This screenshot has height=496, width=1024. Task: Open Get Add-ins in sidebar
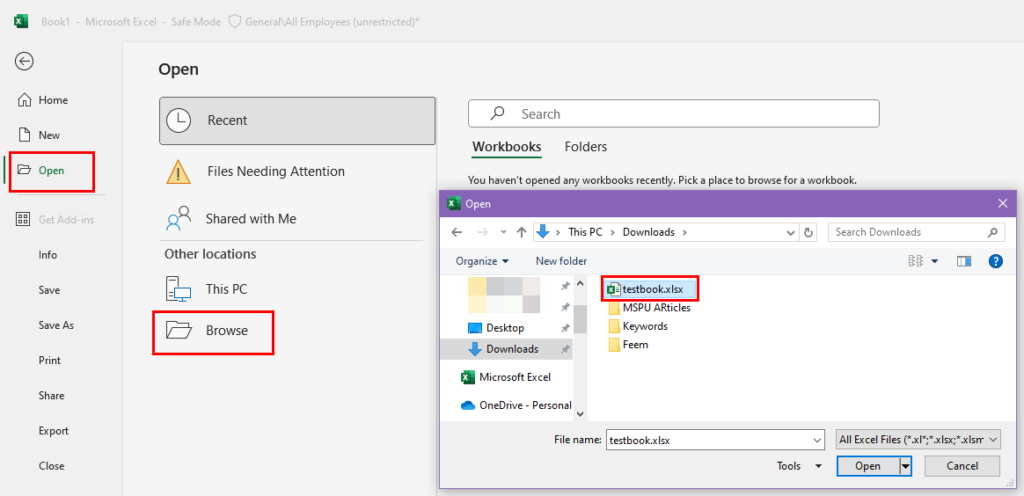click(56, 219)
